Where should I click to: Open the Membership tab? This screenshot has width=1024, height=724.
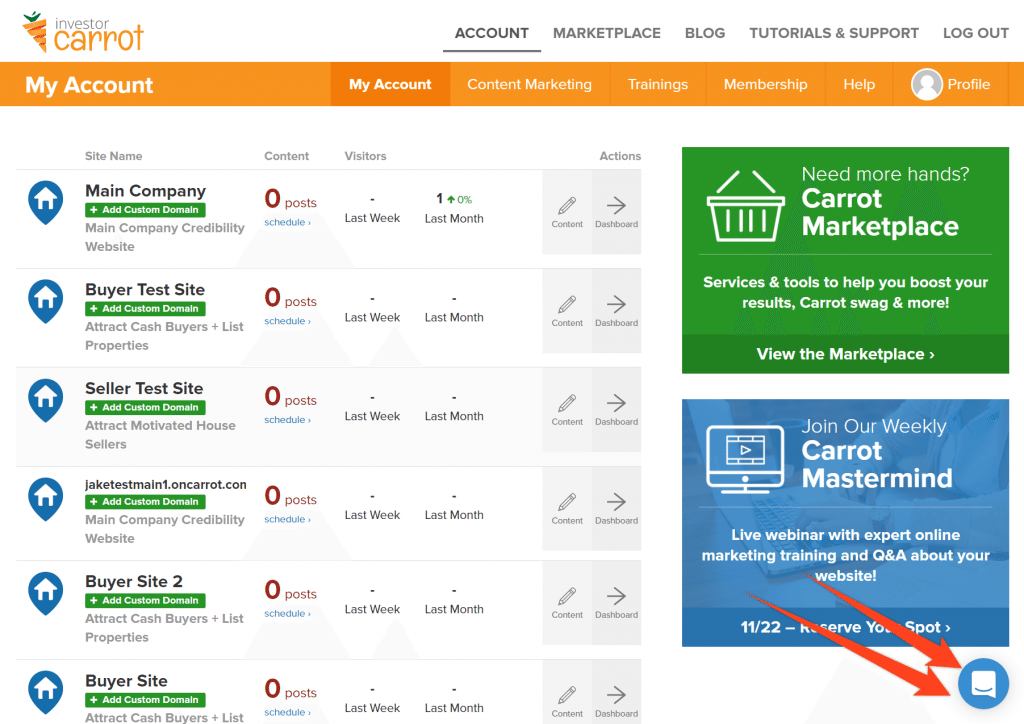point(765,84)
